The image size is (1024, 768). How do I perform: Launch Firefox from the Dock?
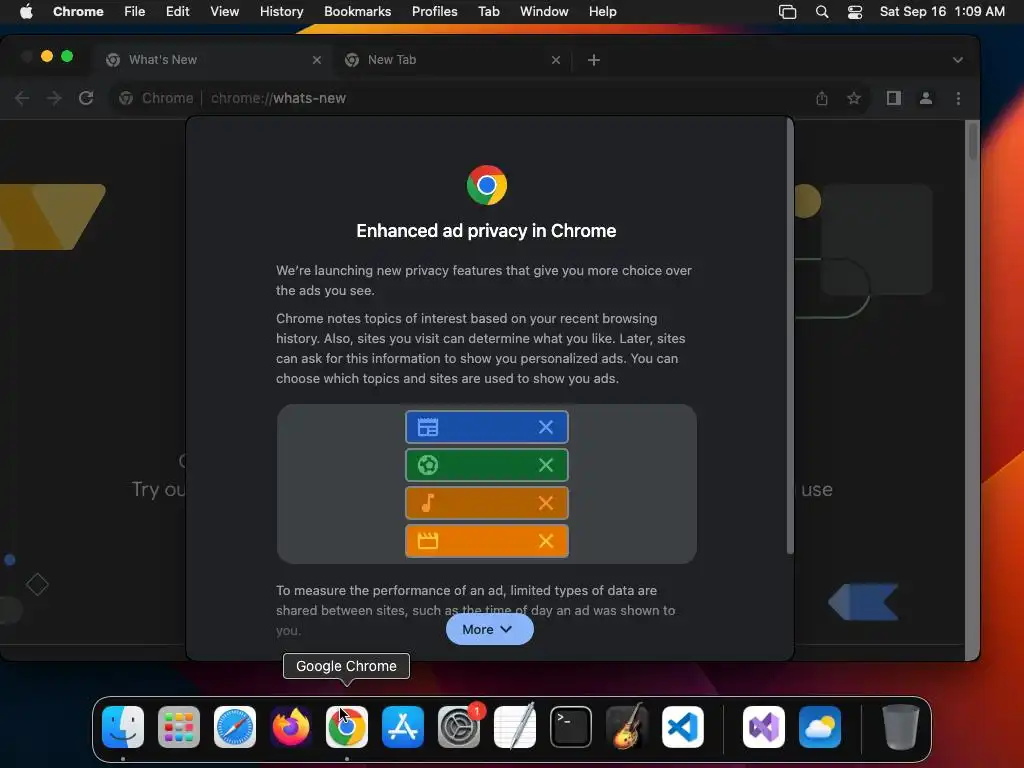(291, 726)
